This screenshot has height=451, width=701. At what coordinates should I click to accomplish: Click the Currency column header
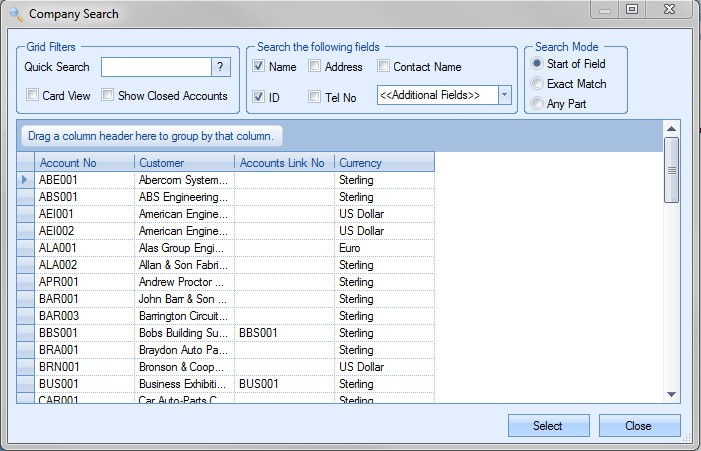click(x=384, y=162)
